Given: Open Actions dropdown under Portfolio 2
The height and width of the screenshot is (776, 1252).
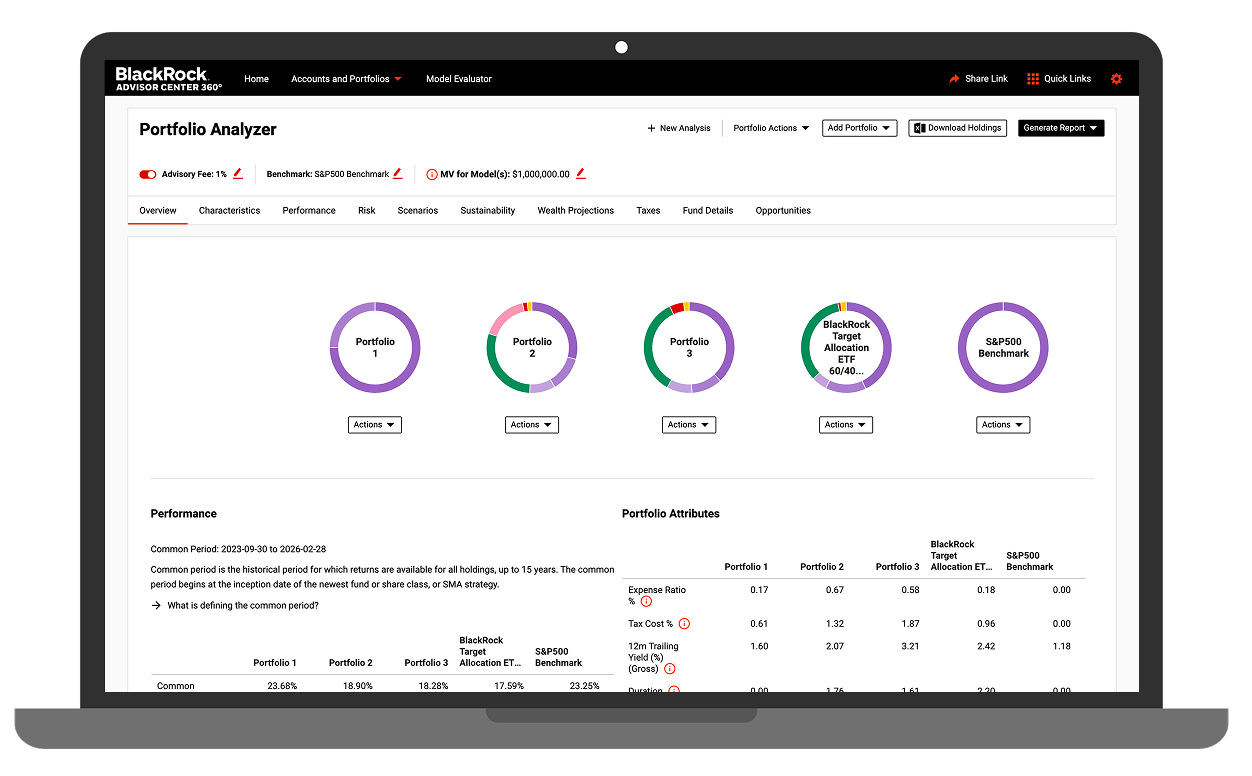Looking at the screenshot, I should tap(532, 425).
